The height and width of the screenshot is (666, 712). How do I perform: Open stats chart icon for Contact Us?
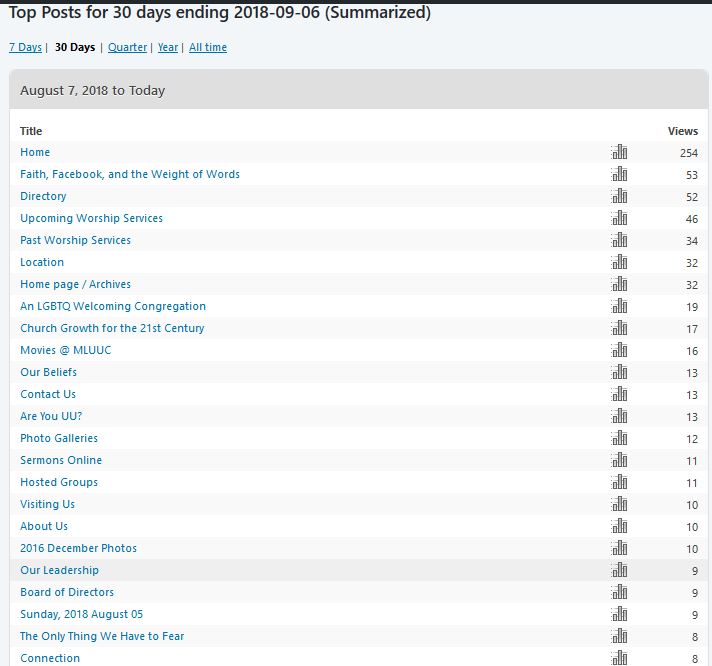[x=619, y=394]
